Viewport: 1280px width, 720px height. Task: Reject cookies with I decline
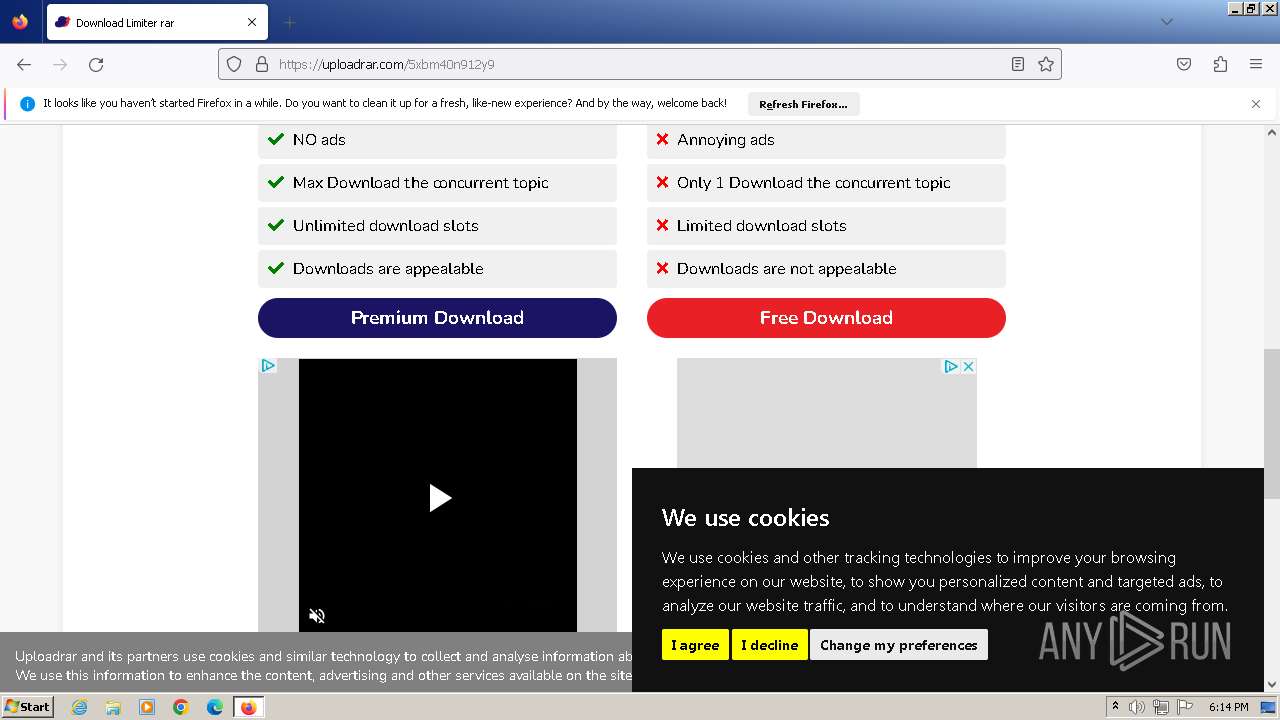[x=769, y=645]
